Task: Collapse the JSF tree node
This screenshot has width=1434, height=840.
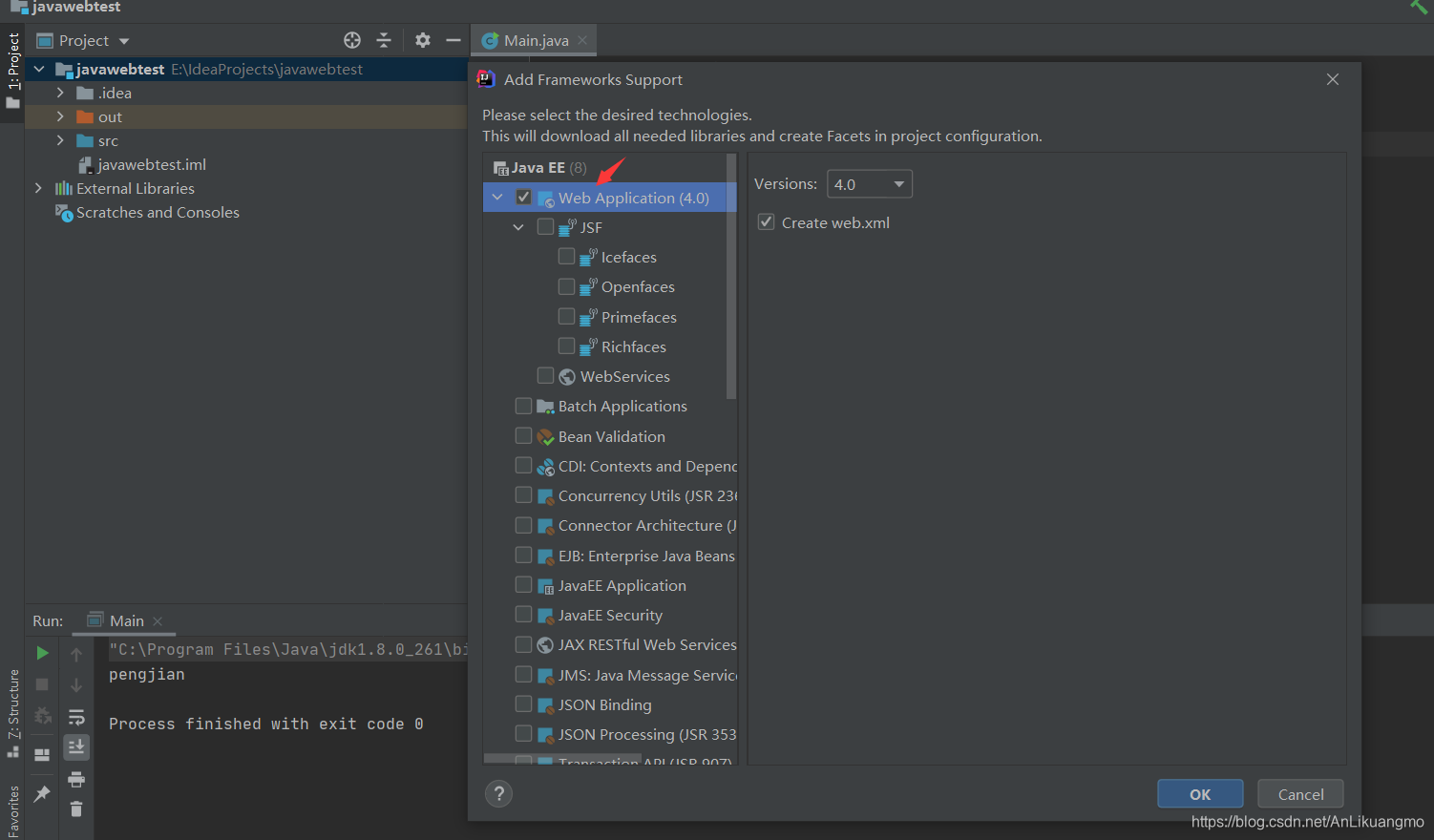Action: 518,227
